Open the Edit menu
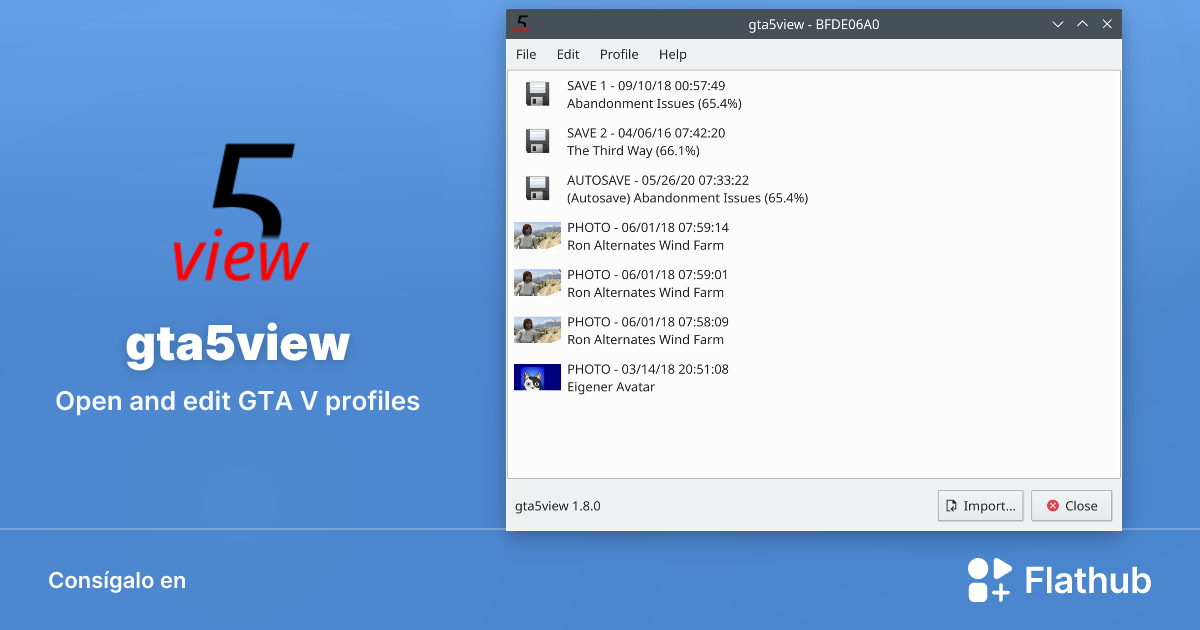 tap(567, 54)
